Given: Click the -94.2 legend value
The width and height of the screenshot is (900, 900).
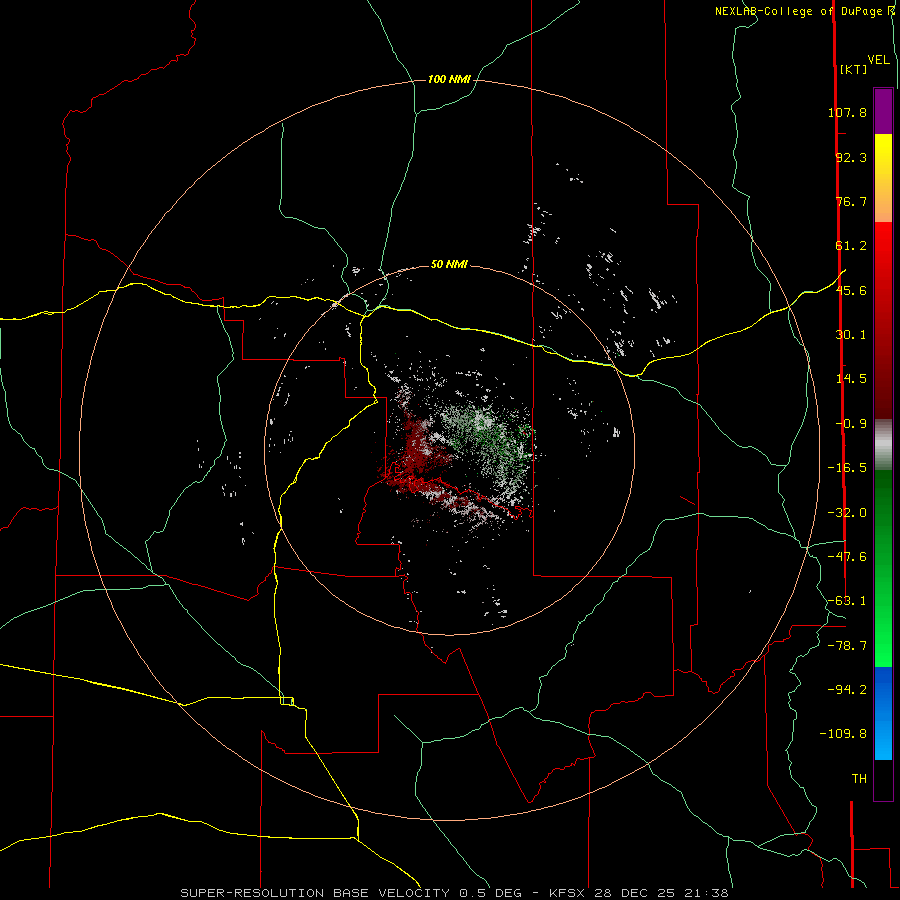Looking at the screenshot, I should 847,690.
